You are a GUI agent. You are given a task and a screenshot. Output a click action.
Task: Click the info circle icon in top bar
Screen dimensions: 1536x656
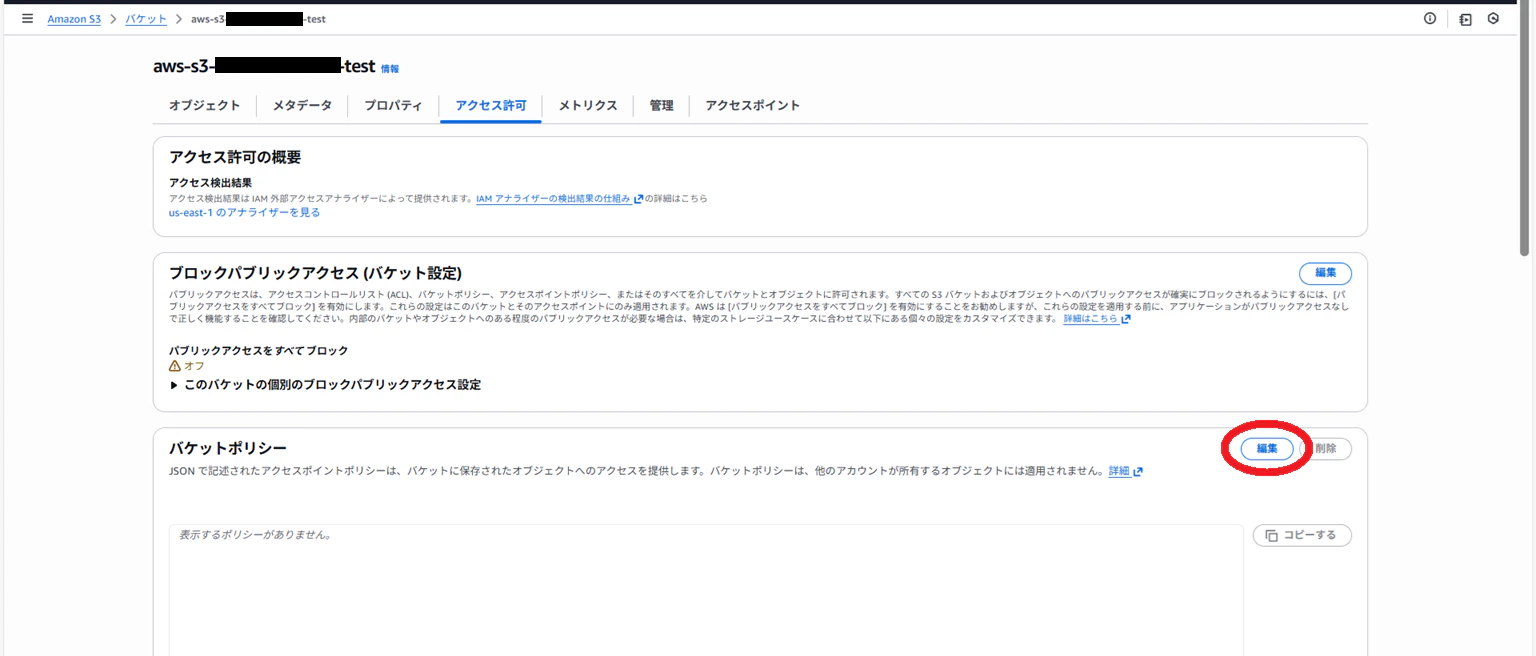coord(1430,19)
